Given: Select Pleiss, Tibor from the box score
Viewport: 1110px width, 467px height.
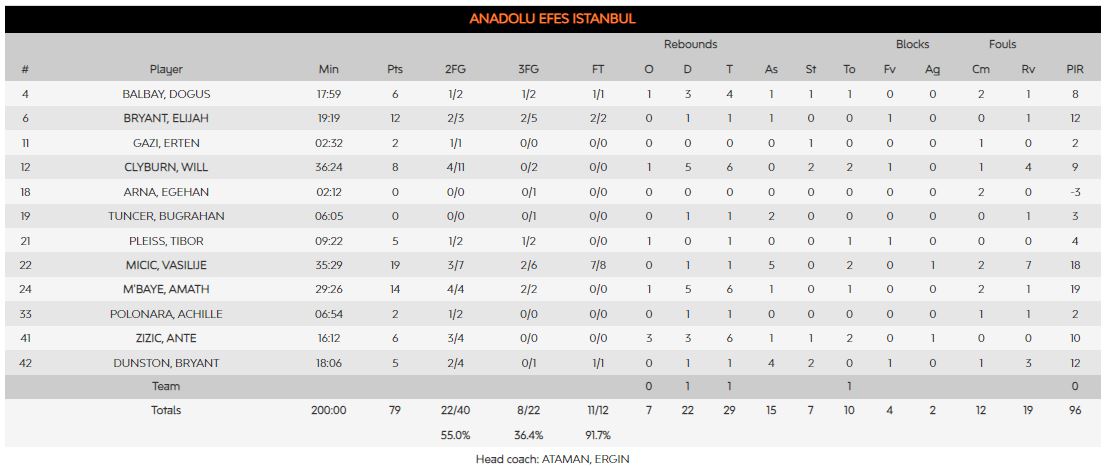Looking at the screenshot, I should [166, 241].
